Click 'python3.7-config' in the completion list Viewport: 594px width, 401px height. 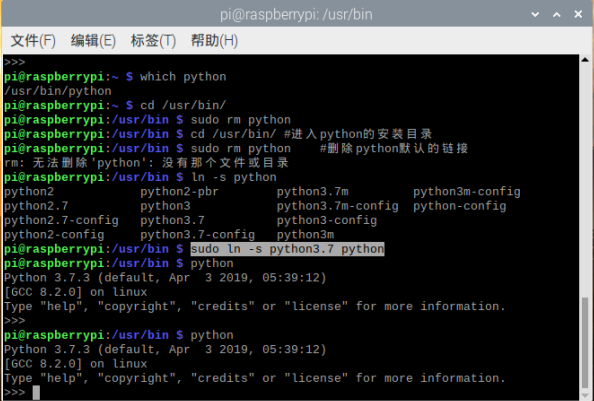[x=197, y=235]
